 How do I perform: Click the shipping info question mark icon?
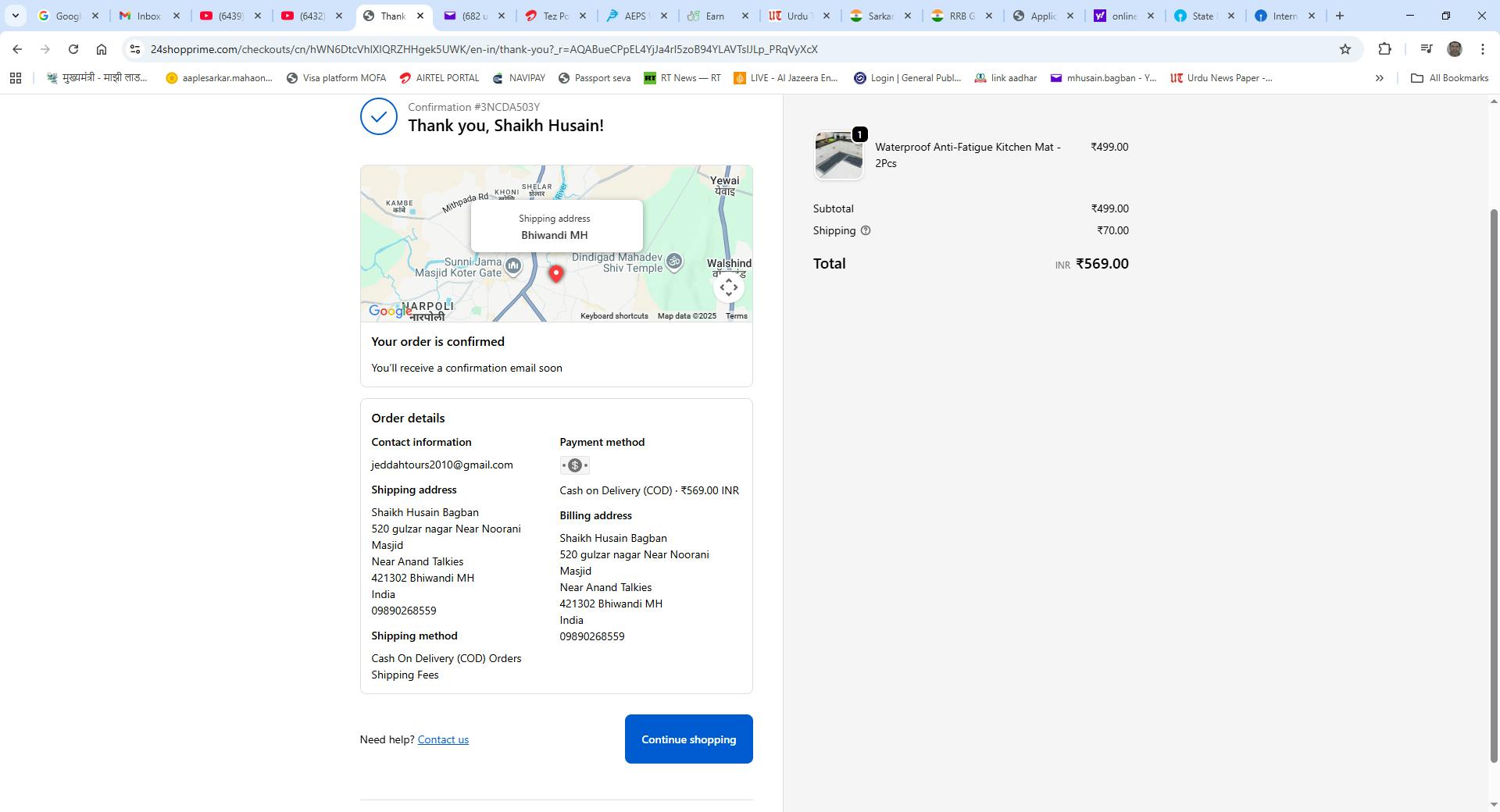865,231
